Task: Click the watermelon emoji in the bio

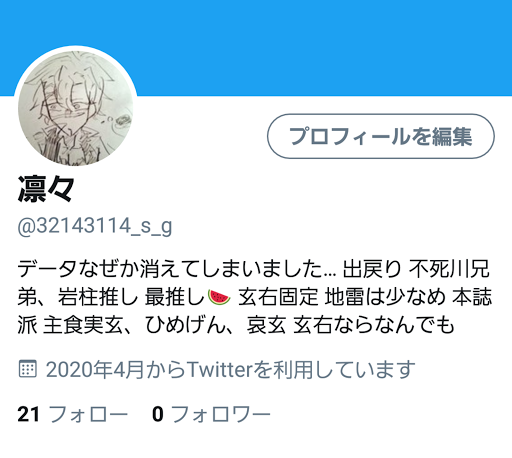Action: [x=219, y=297]
